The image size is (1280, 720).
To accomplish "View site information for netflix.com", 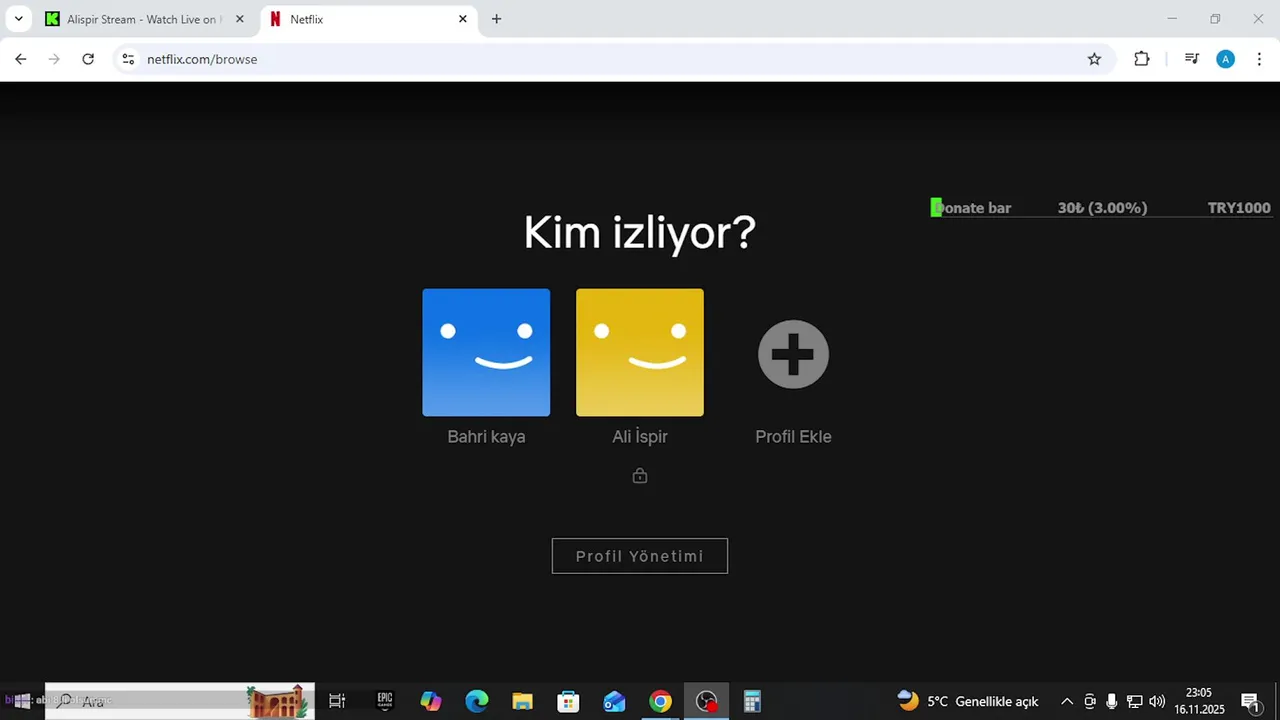I will click(x=128, y=59).
